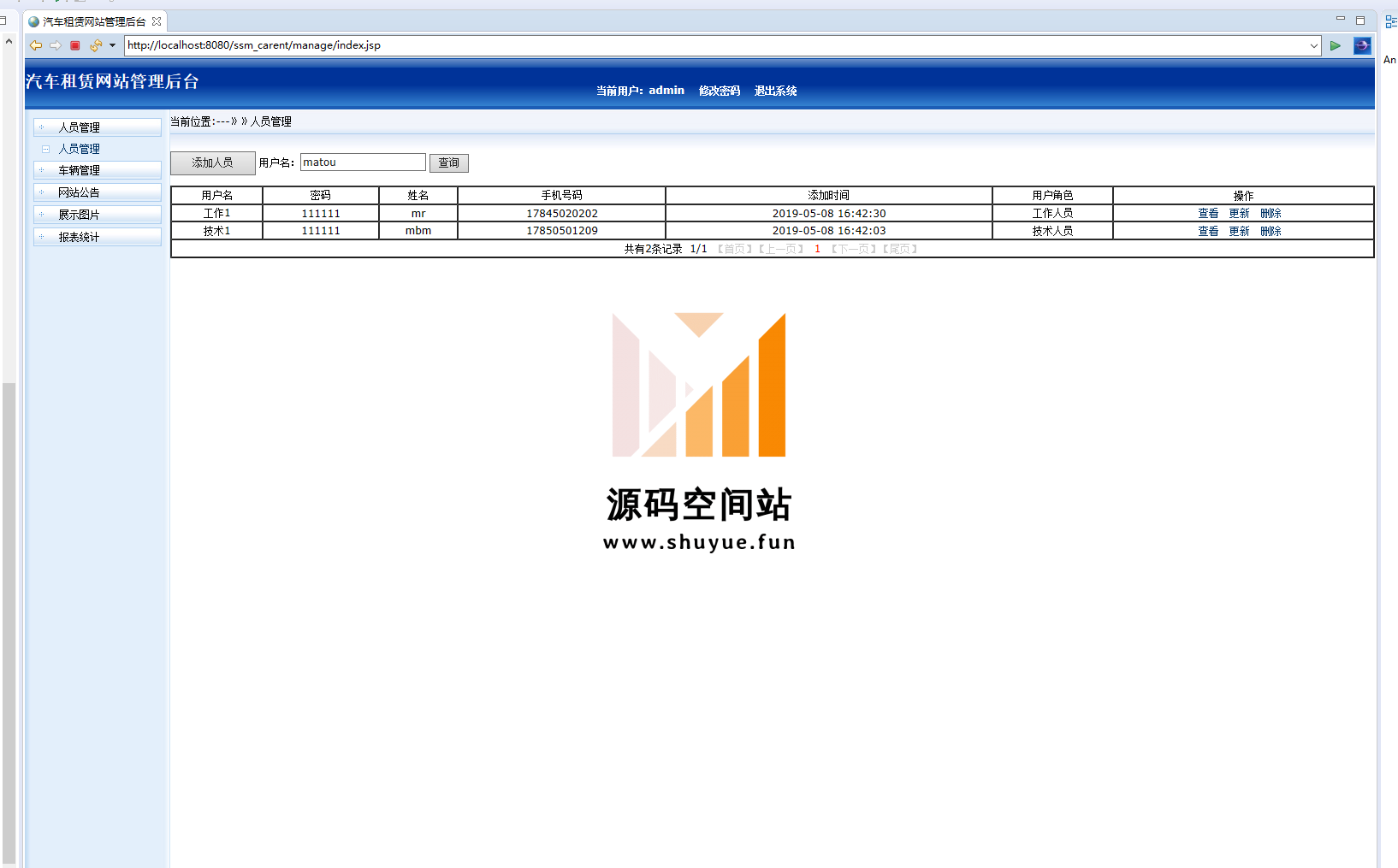
Task: Click the perspective icon at top right
Action: point(1391,21)
